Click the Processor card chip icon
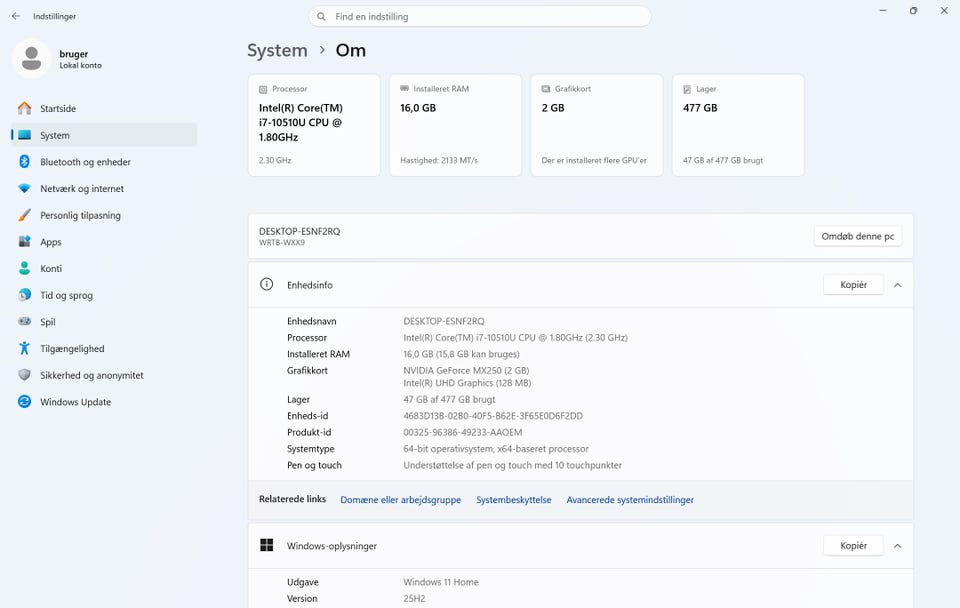 point(263,89)
